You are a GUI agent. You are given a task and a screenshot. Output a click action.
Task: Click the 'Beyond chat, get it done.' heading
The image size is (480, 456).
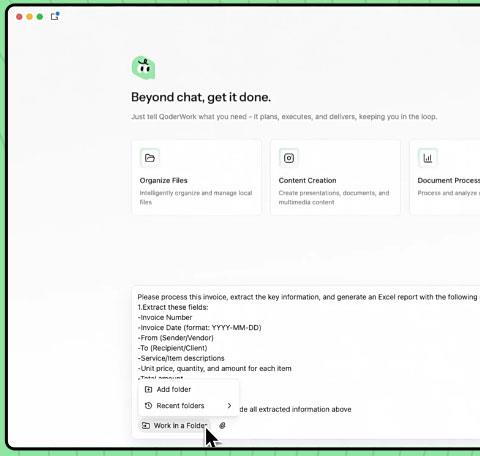click(x=201, y=97)
